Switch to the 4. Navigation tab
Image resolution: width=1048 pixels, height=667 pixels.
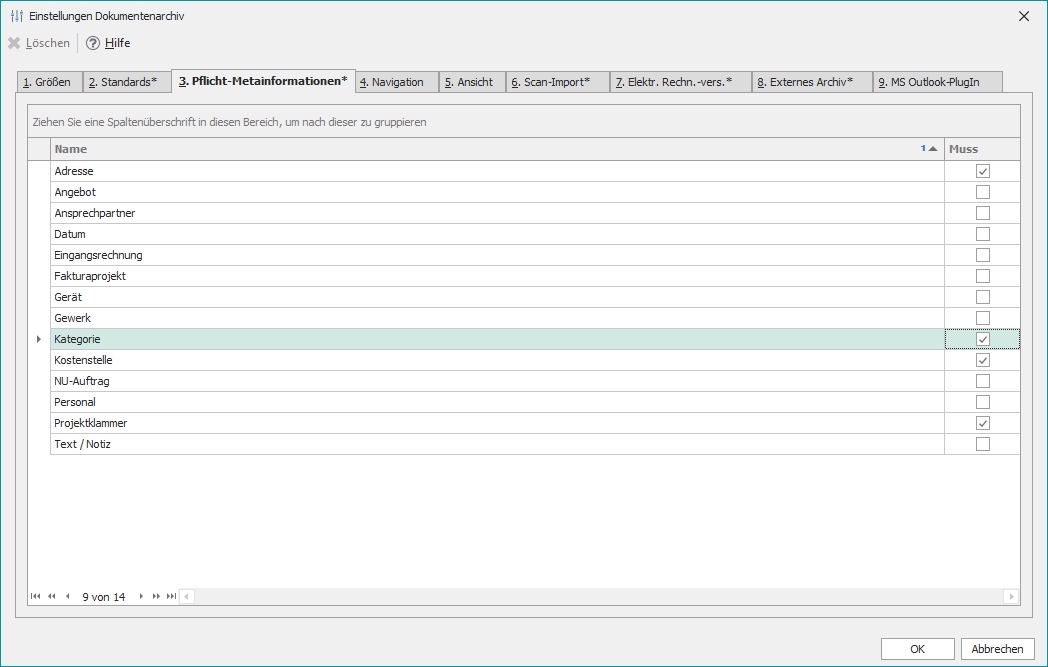pos(397,82)
